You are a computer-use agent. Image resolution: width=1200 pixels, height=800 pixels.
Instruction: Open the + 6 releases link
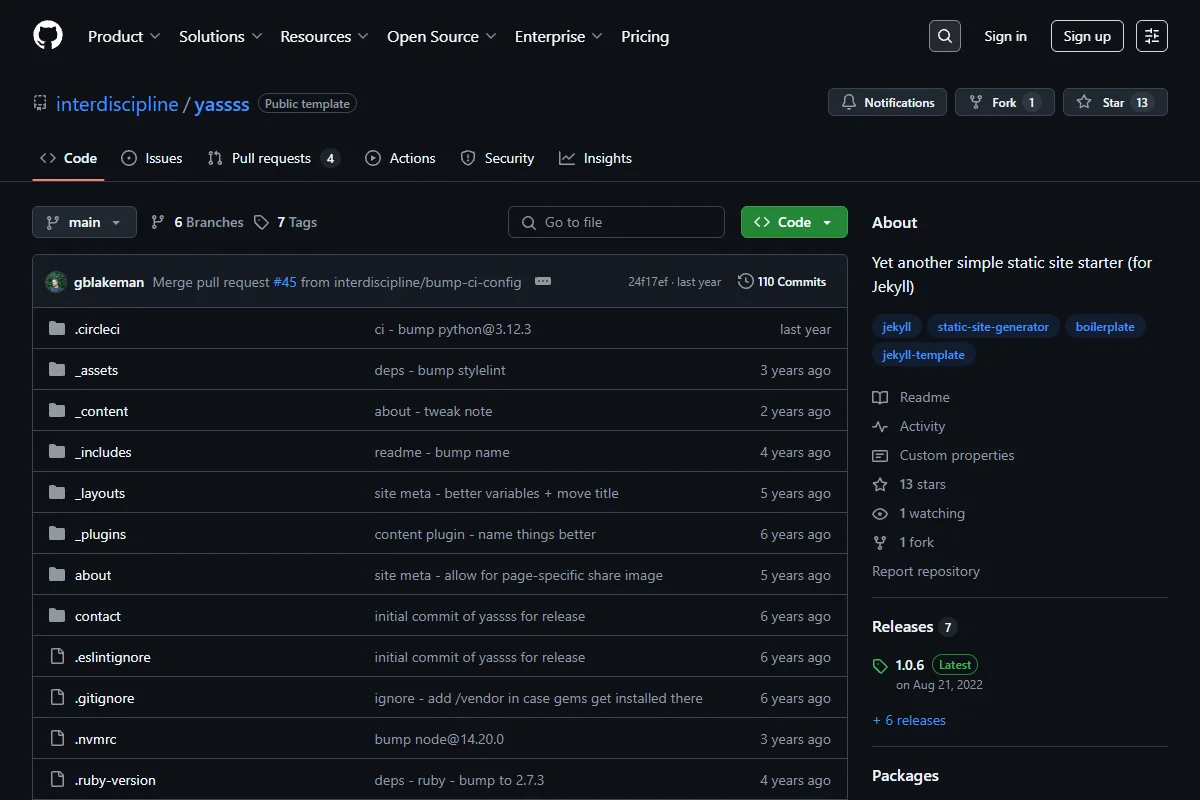click(909, 720)
